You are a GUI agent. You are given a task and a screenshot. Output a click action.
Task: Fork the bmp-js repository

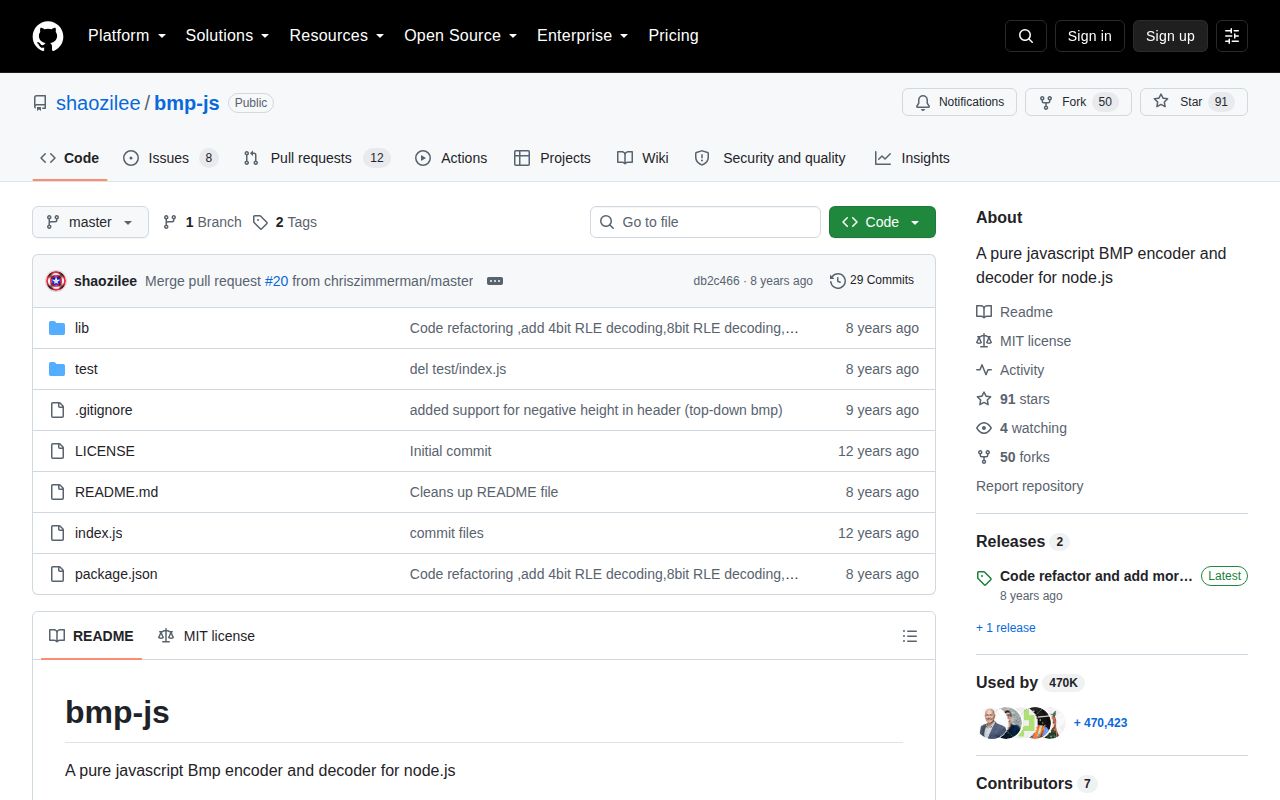1078,102
